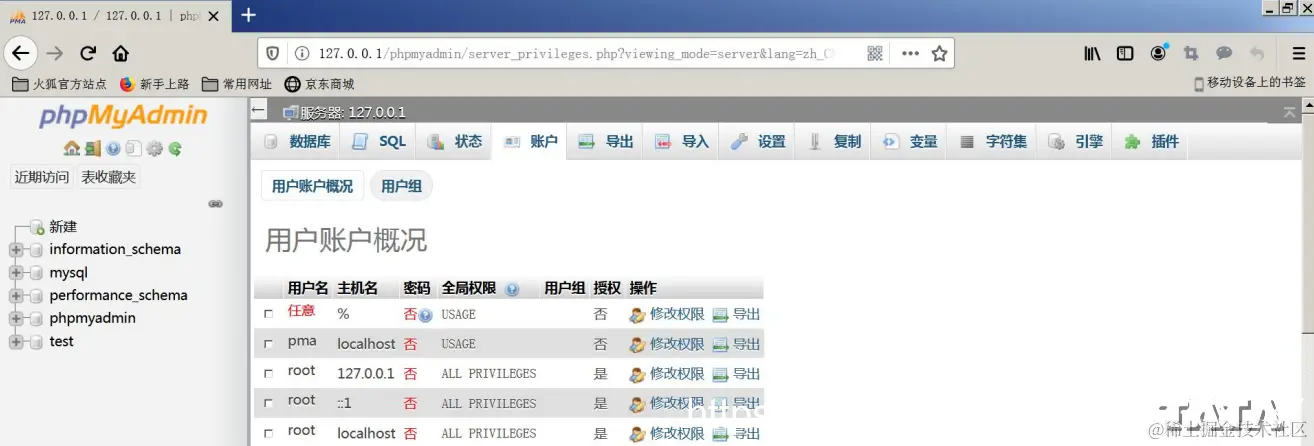Click screenshot crop tool icon

[x=1191, y=53]
